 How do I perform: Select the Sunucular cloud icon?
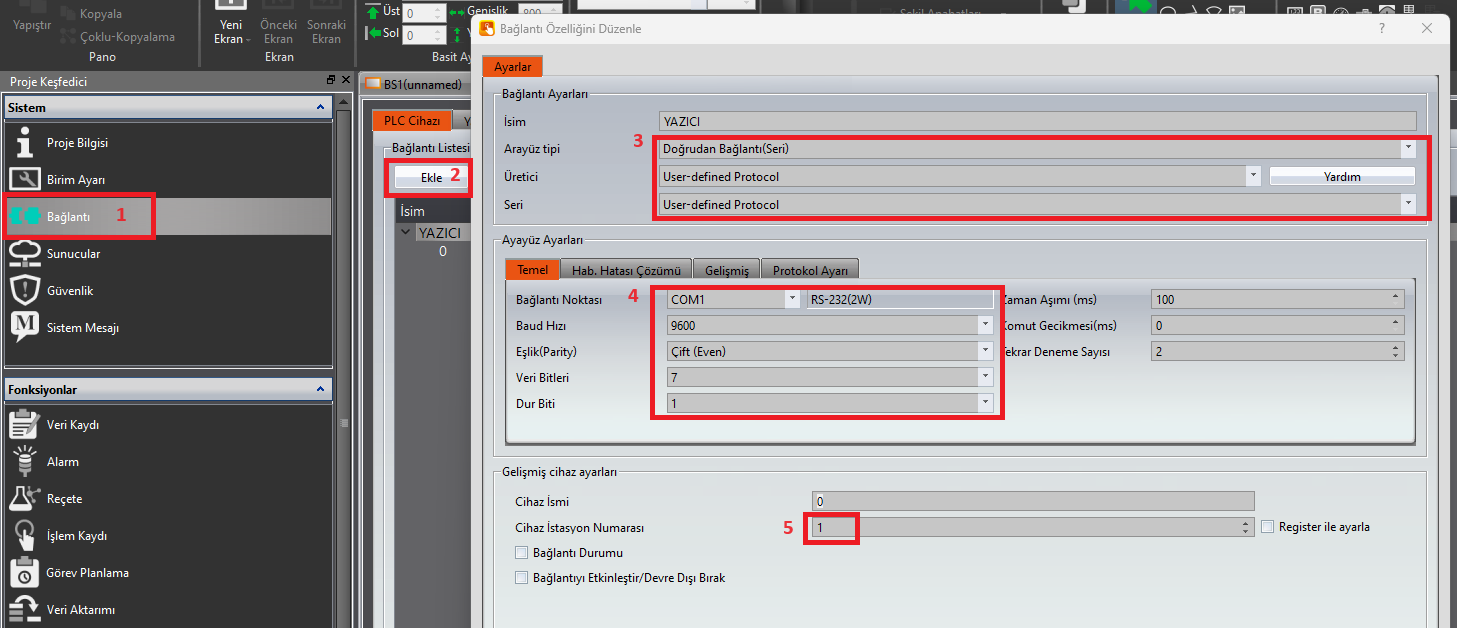click(24, 254)
